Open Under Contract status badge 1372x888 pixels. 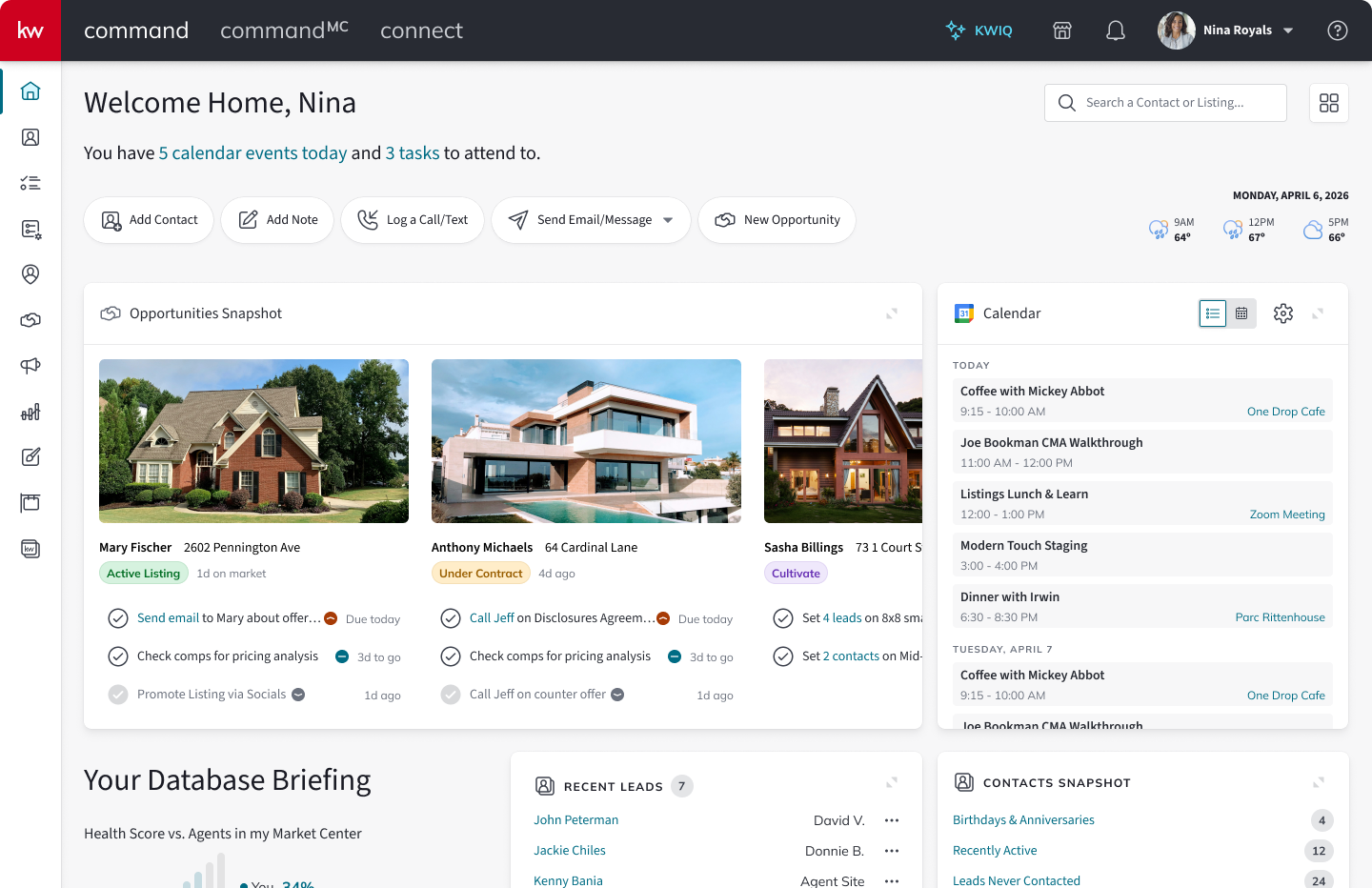[x=480, y=573]
